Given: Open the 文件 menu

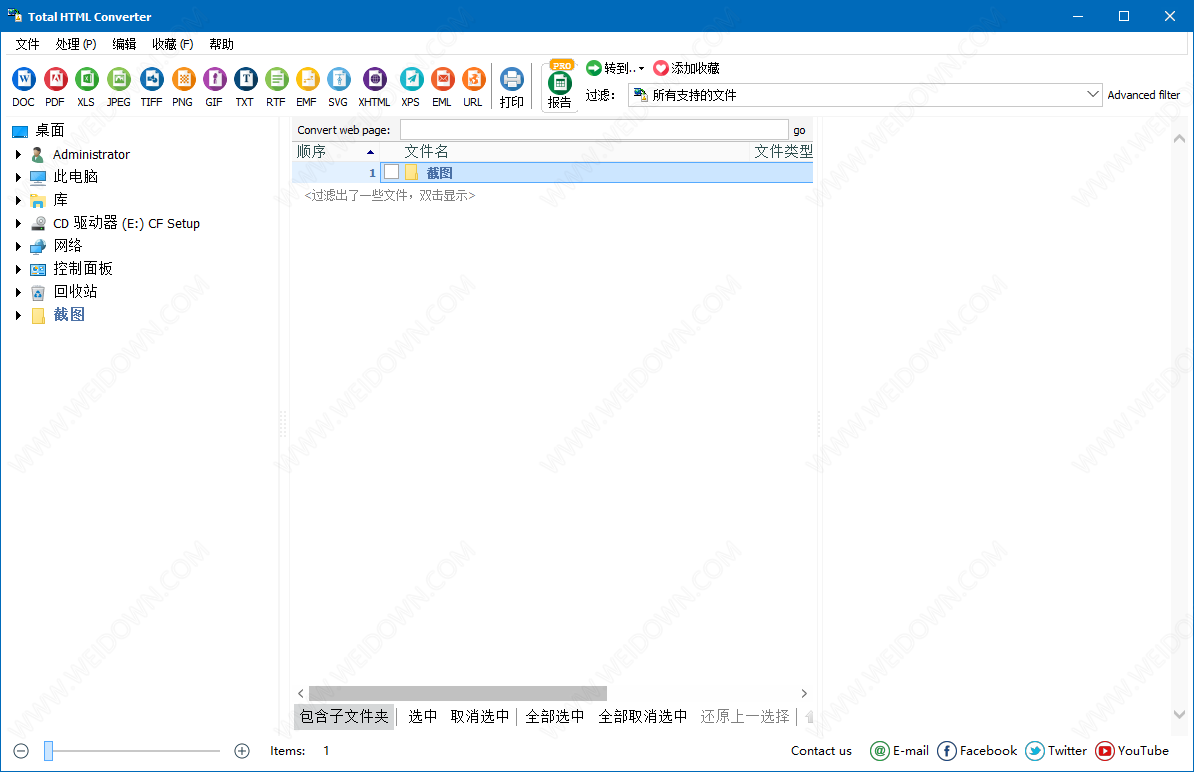Looking at the screenshot, I should [27, 44].
